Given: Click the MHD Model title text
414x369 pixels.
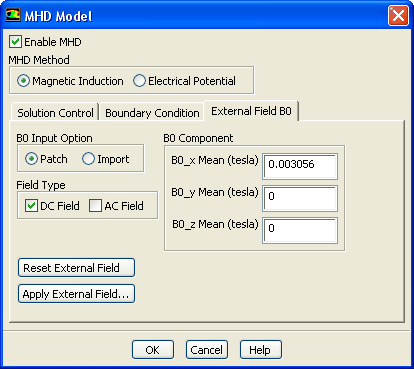Looking at the screenshot, I should [58, 16].
